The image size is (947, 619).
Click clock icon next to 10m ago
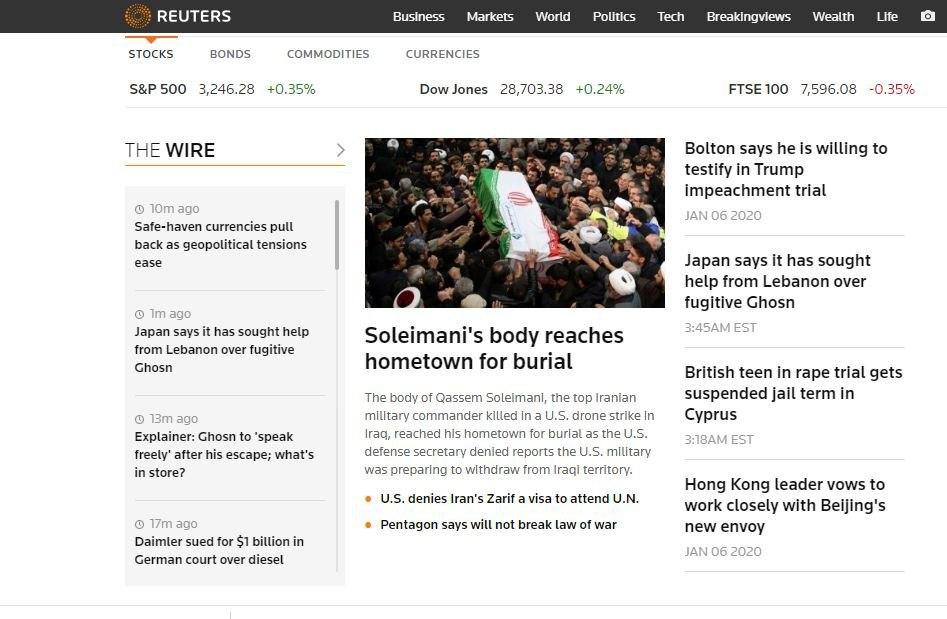(140, 209)
